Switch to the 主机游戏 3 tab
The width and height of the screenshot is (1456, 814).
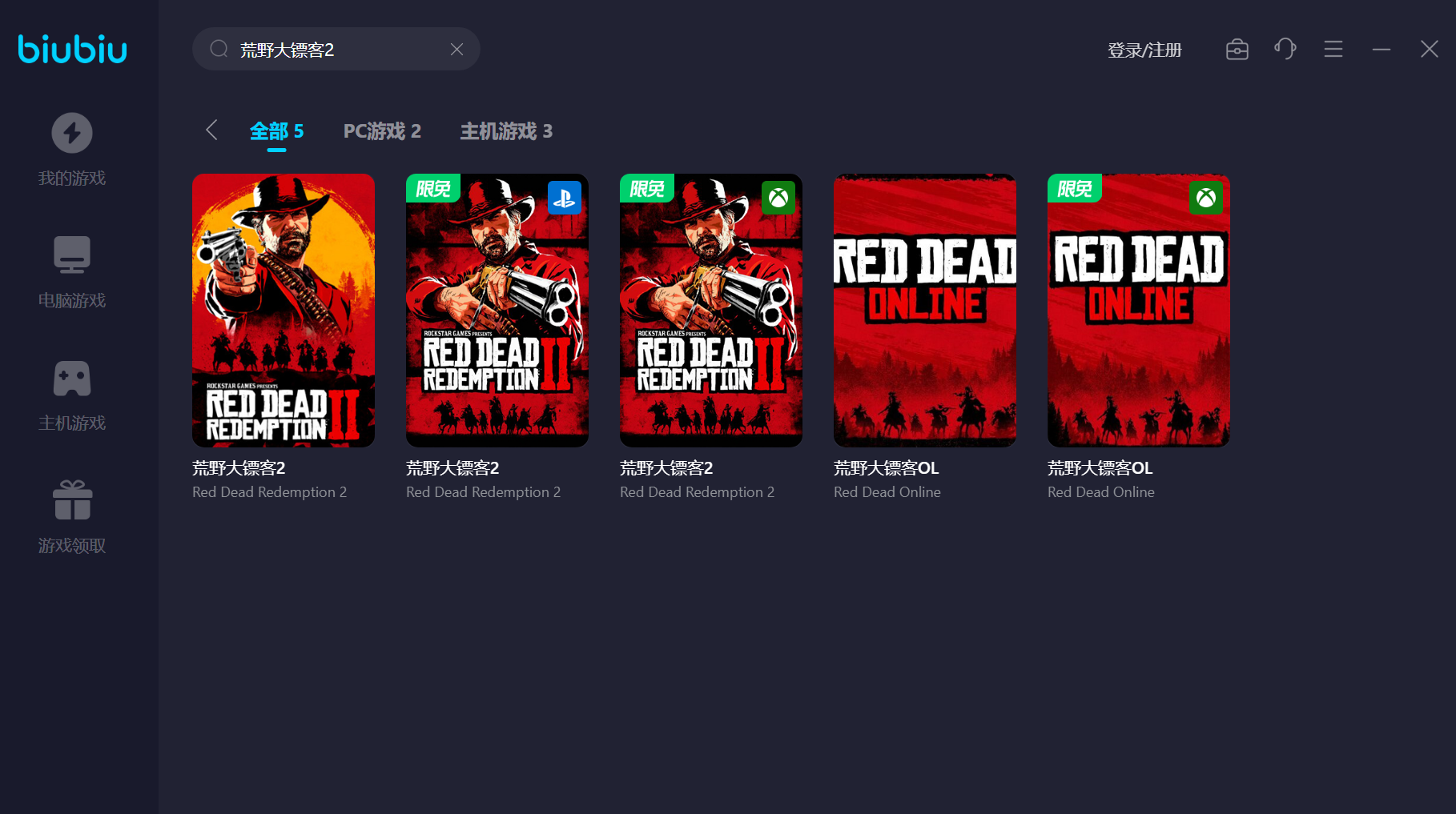click(506, 131)
